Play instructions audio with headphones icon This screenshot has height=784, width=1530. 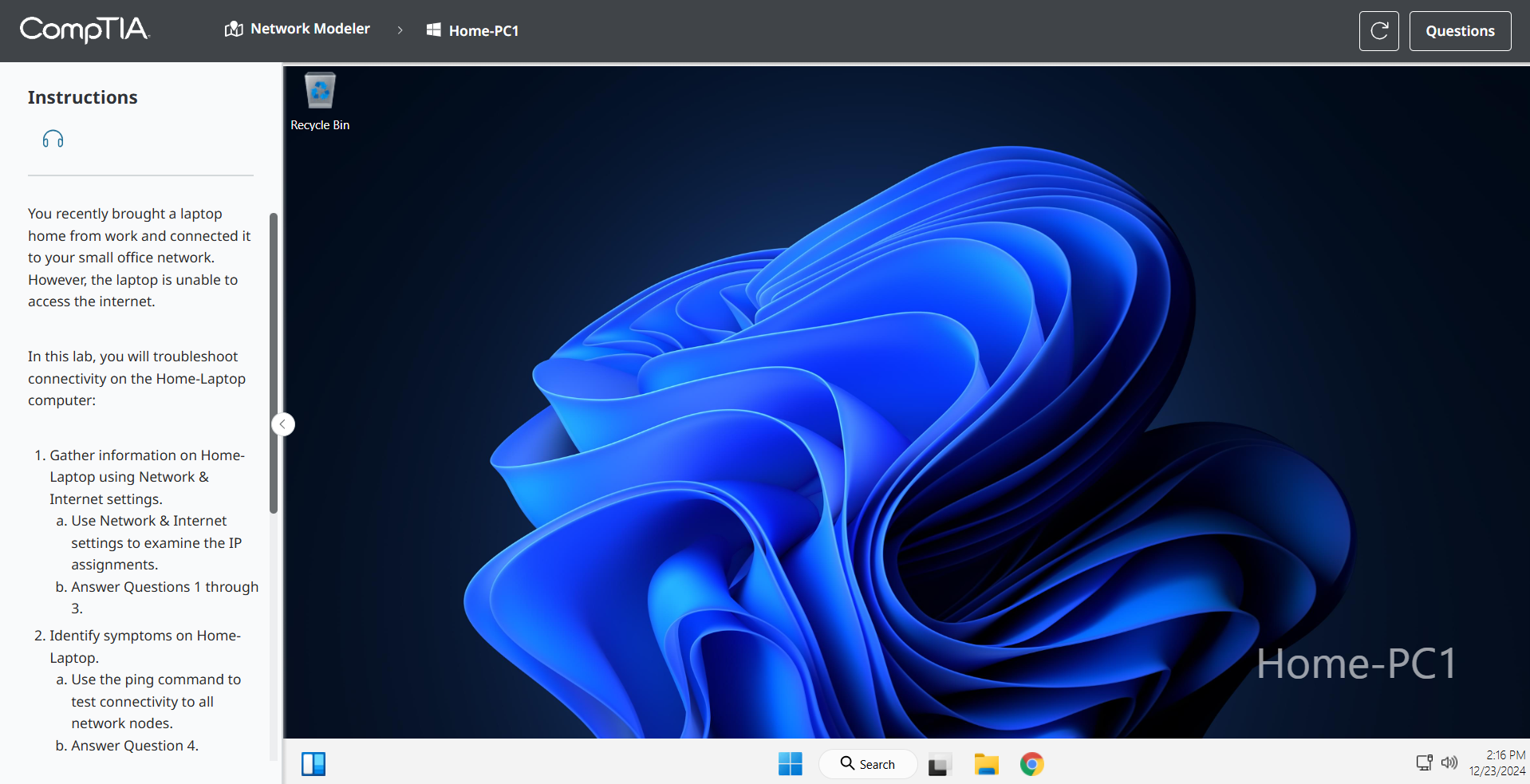pyautogui.click(x=53, y=140)
